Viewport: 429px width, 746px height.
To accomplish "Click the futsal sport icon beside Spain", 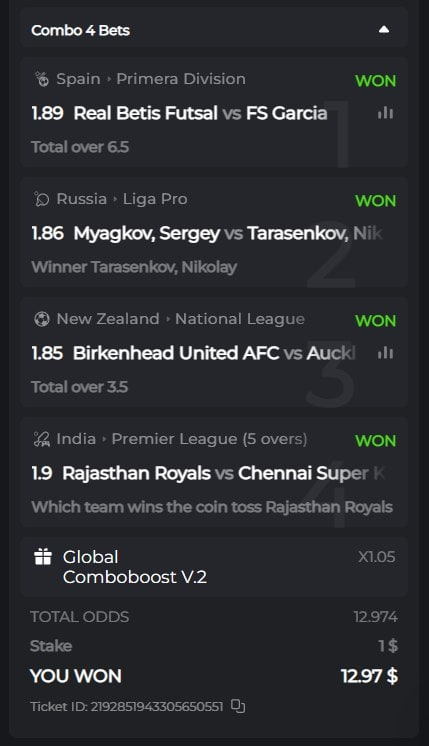I will pyautogui.click(x=42, y=79).
